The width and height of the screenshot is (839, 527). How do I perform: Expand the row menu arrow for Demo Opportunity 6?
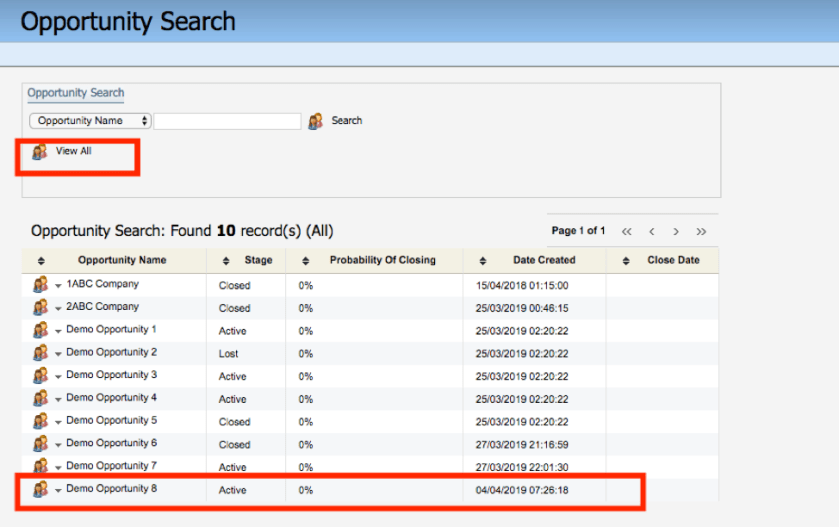58,445
